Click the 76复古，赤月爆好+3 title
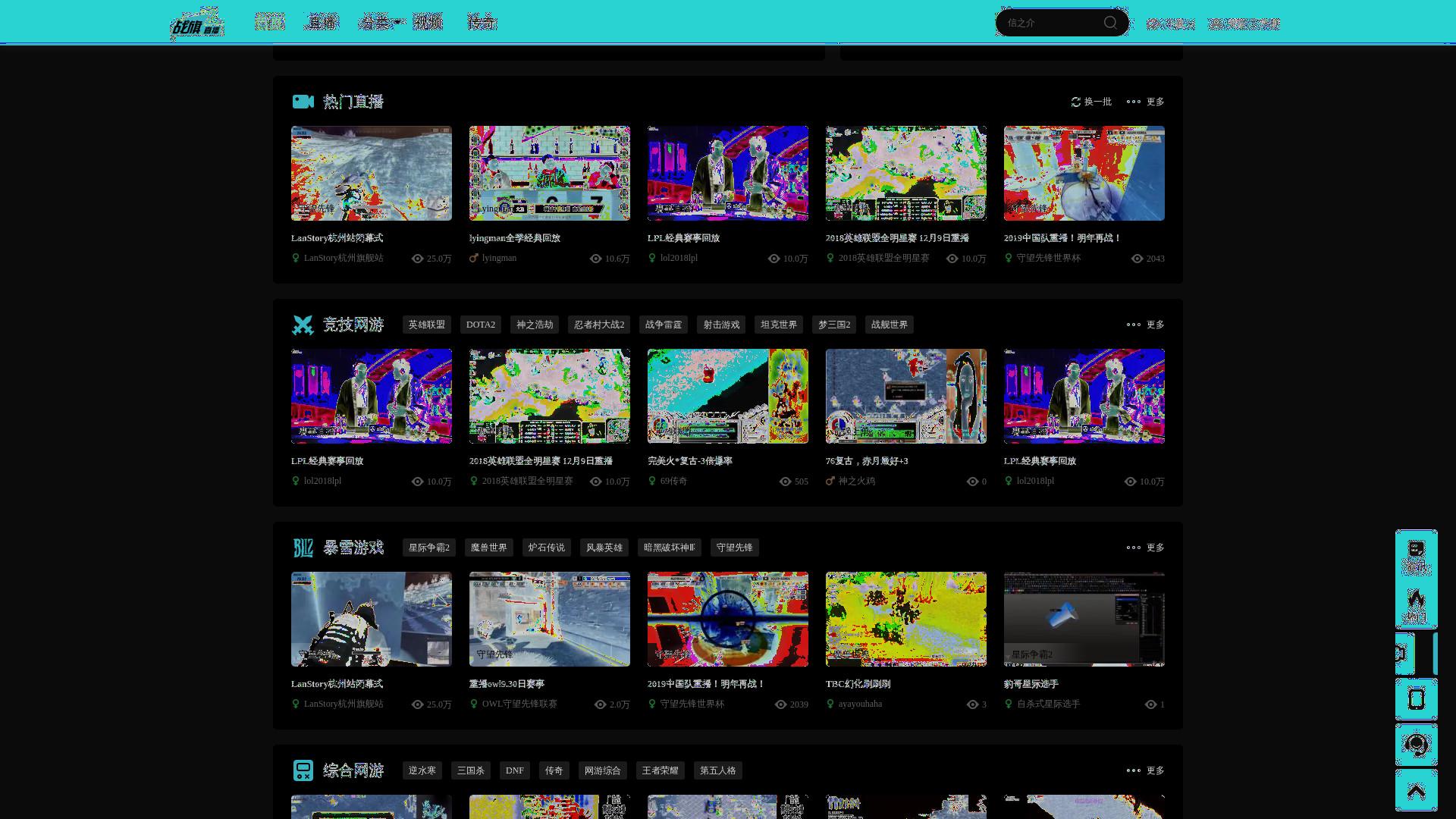Viewport: 1456px width, 819px height. point(867,461)
